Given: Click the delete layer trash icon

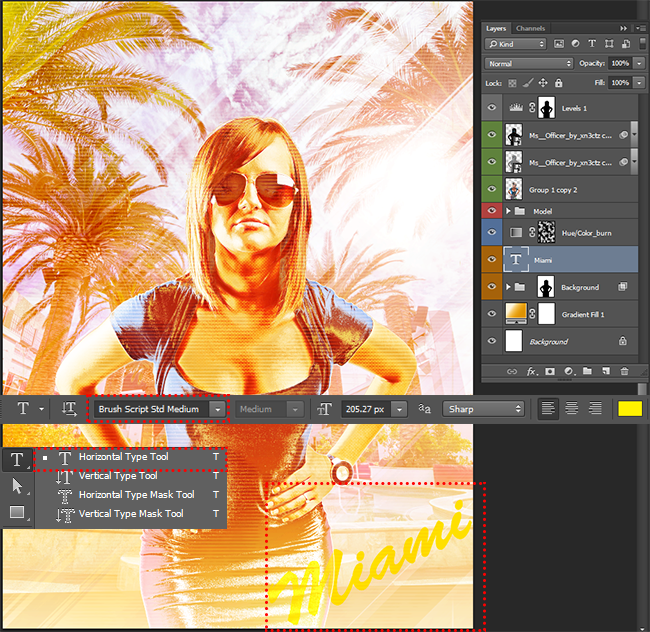Looking at the screenshot, I should point(625,371).
